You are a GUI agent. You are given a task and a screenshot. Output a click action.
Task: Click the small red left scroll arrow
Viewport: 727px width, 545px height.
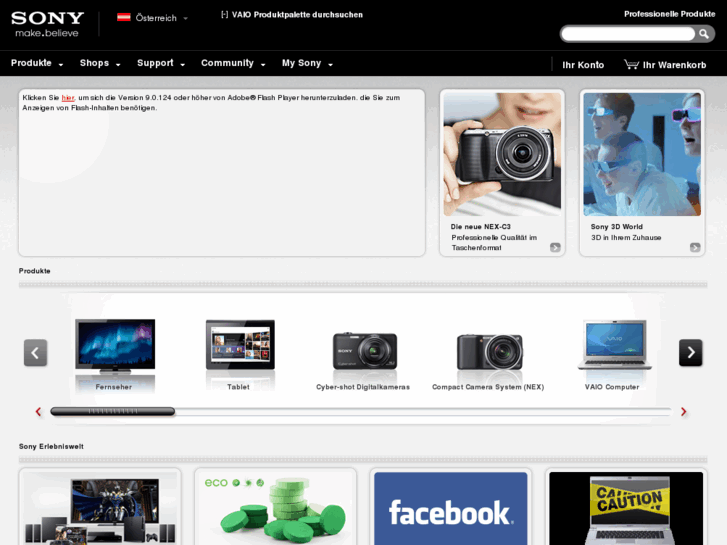(x=38, y=411)
